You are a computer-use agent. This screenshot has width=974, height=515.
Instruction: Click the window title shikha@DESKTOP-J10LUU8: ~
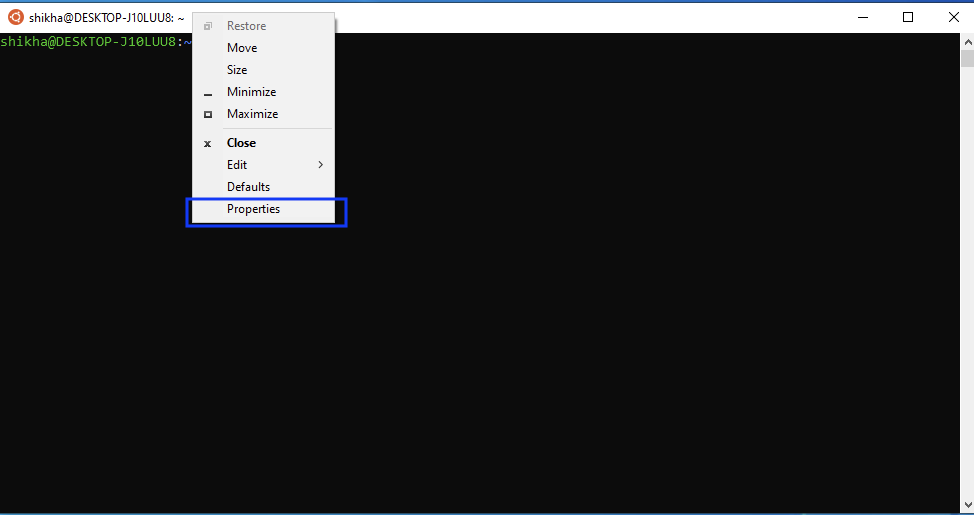(106, 18)
